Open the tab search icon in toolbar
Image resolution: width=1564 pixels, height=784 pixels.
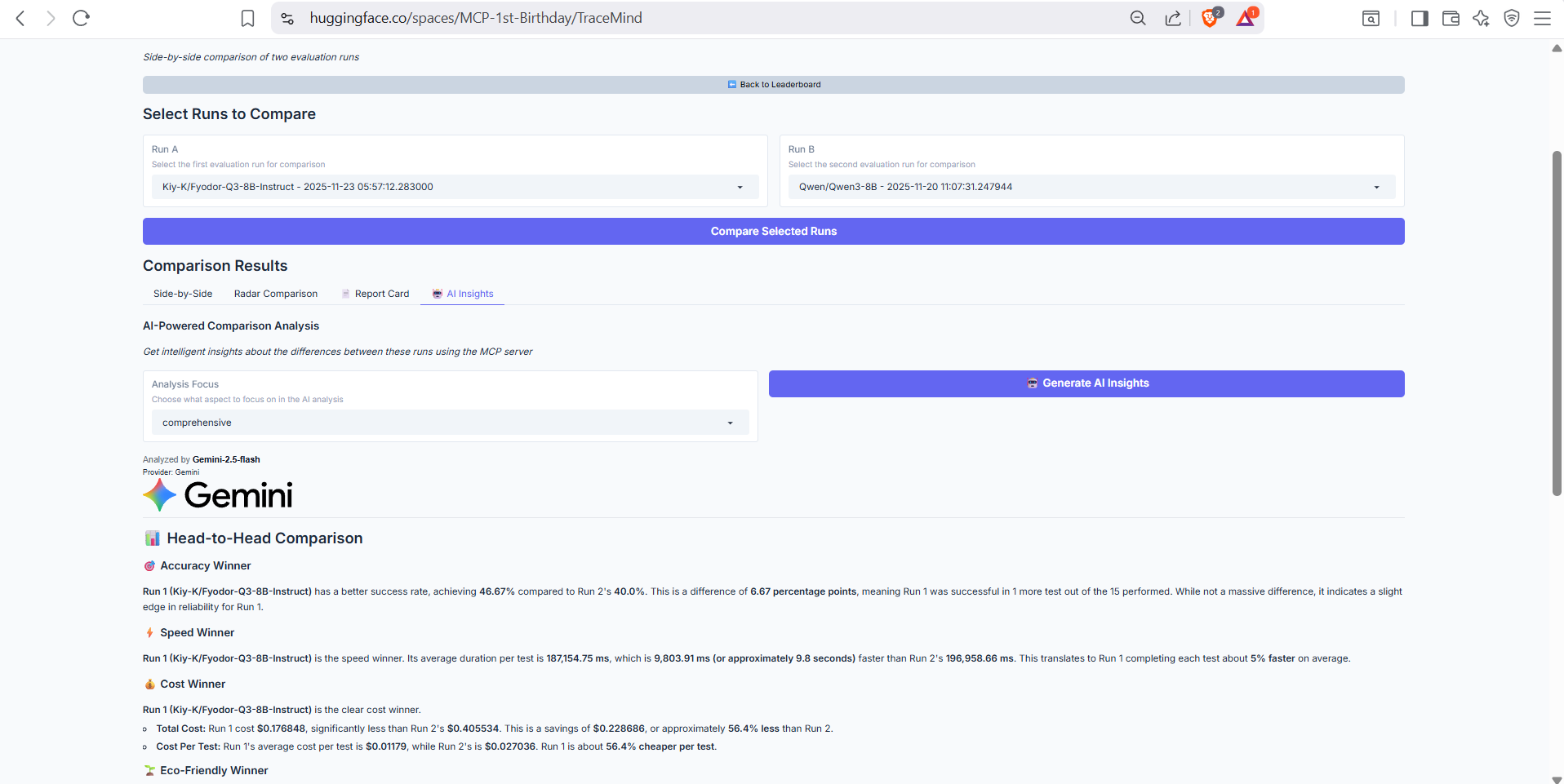(x=1371, y=18)
